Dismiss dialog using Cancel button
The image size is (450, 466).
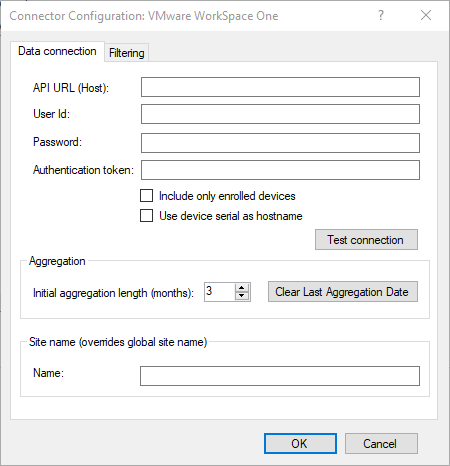[x=381, y=443]
